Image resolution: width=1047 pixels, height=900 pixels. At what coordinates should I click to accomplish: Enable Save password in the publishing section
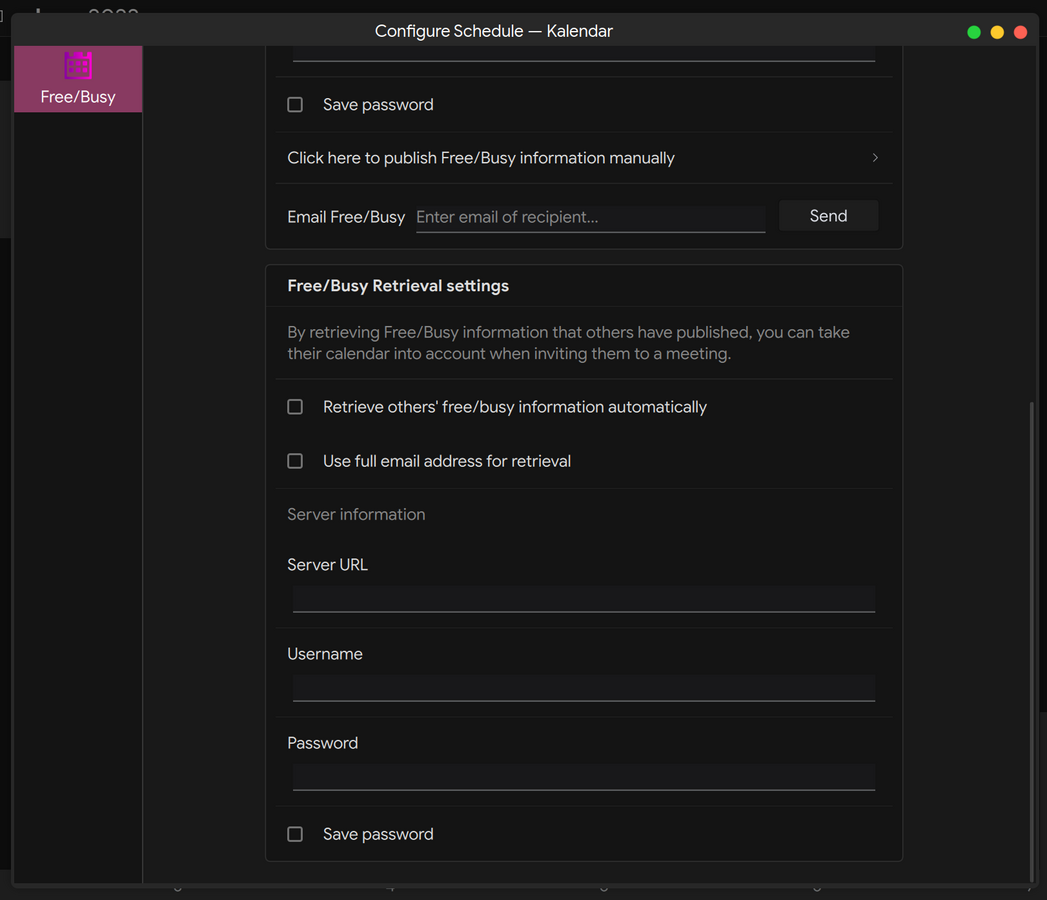[295, 105]
